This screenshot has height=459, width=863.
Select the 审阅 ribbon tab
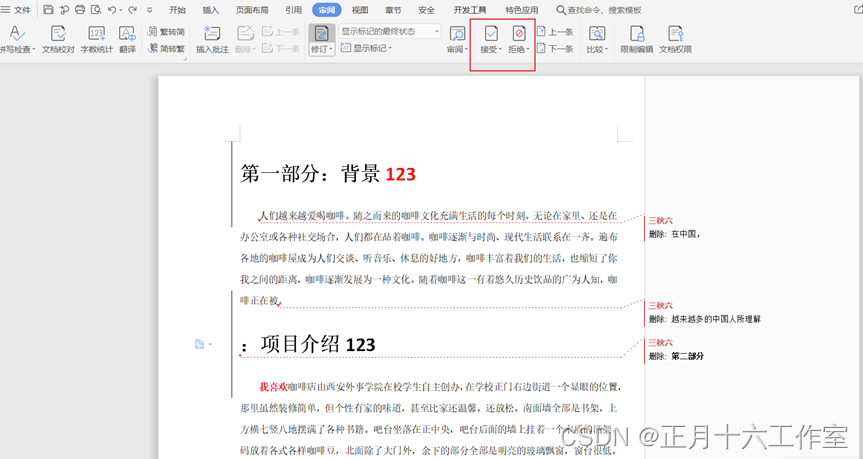[326, 10]
